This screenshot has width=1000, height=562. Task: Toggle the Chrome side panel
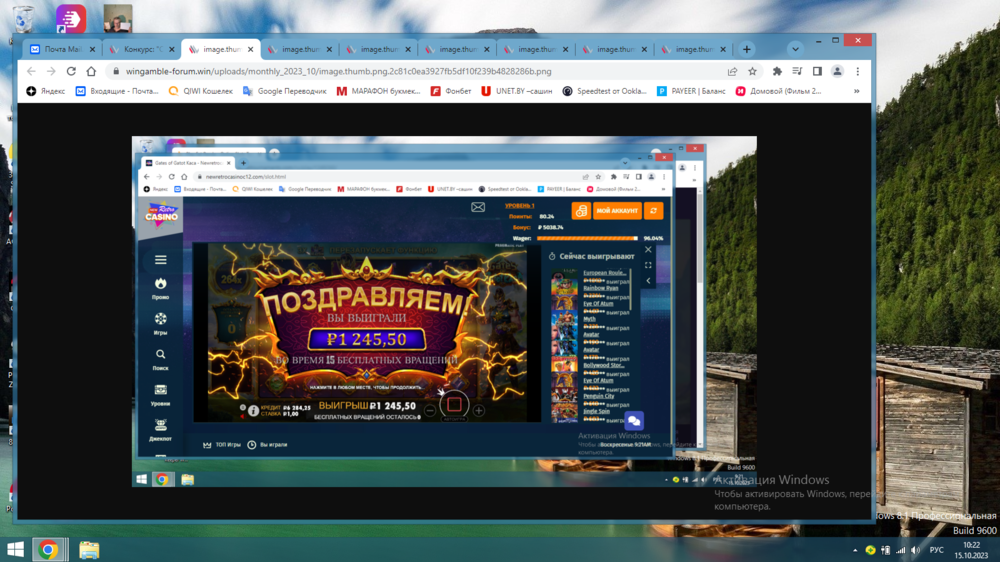click(817, 72)
